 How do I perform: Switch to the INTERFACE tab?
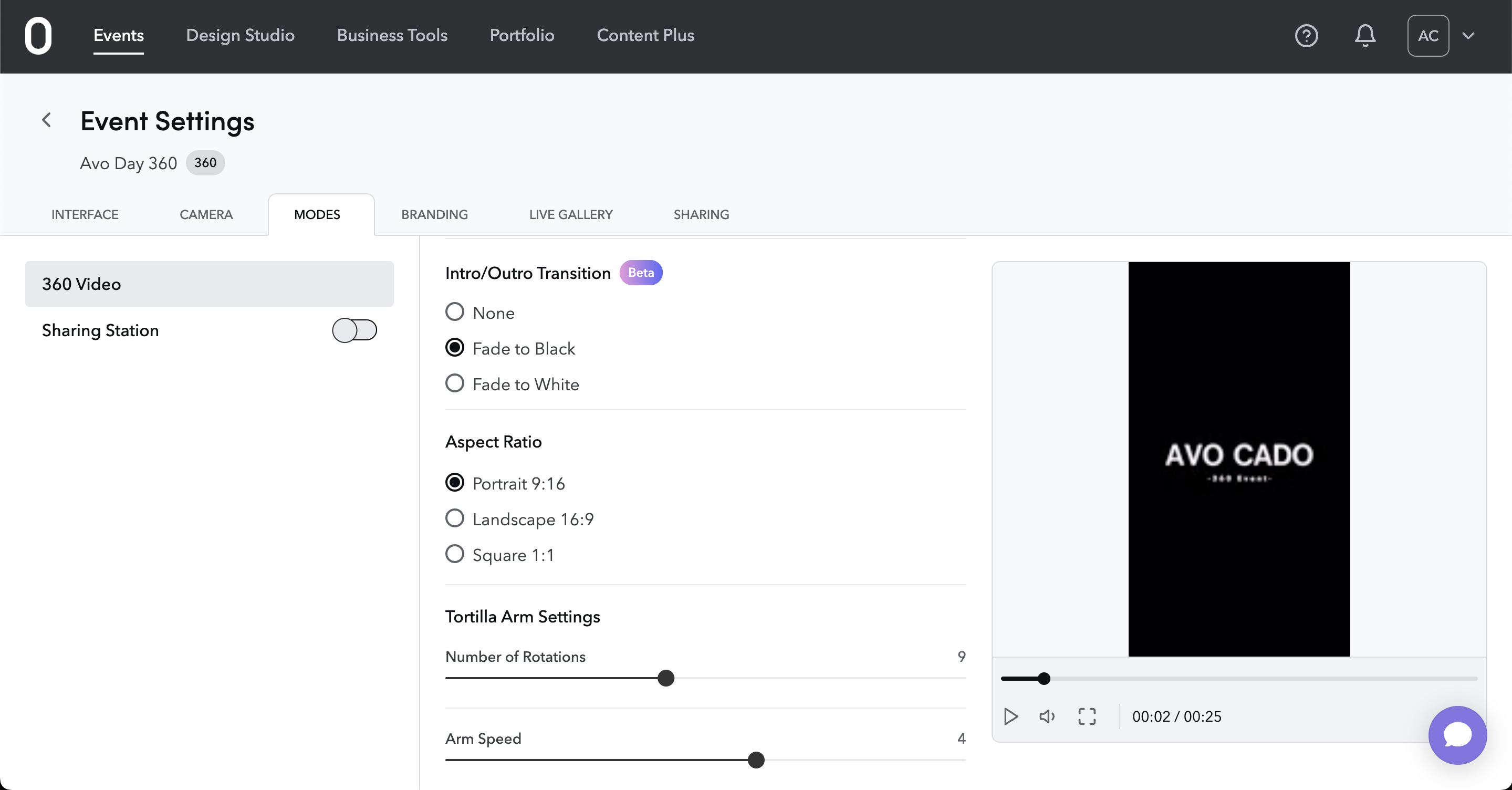(x=85, y=215)
